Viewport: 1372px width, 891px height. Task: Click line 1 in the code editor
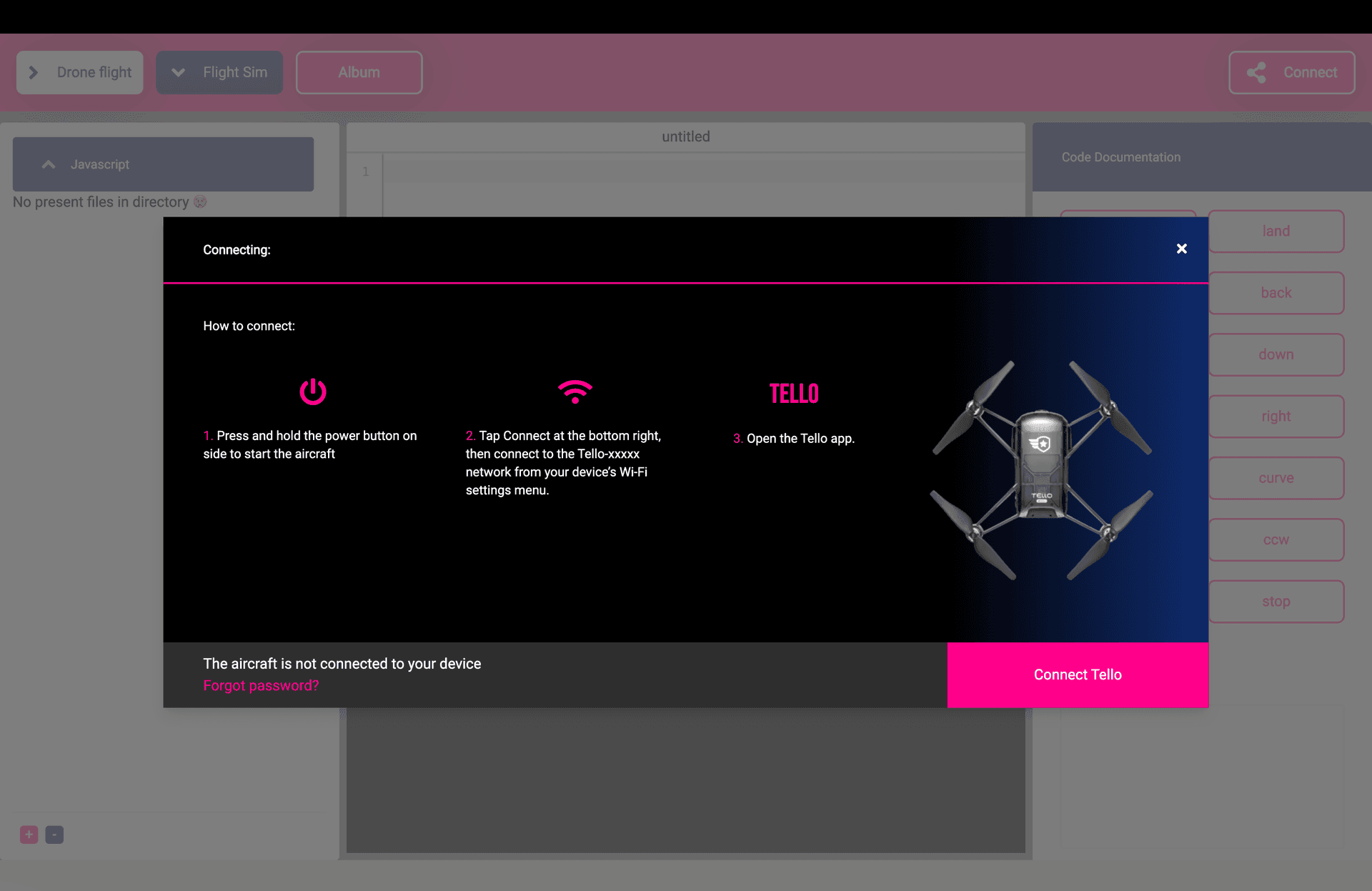[703, 171]
